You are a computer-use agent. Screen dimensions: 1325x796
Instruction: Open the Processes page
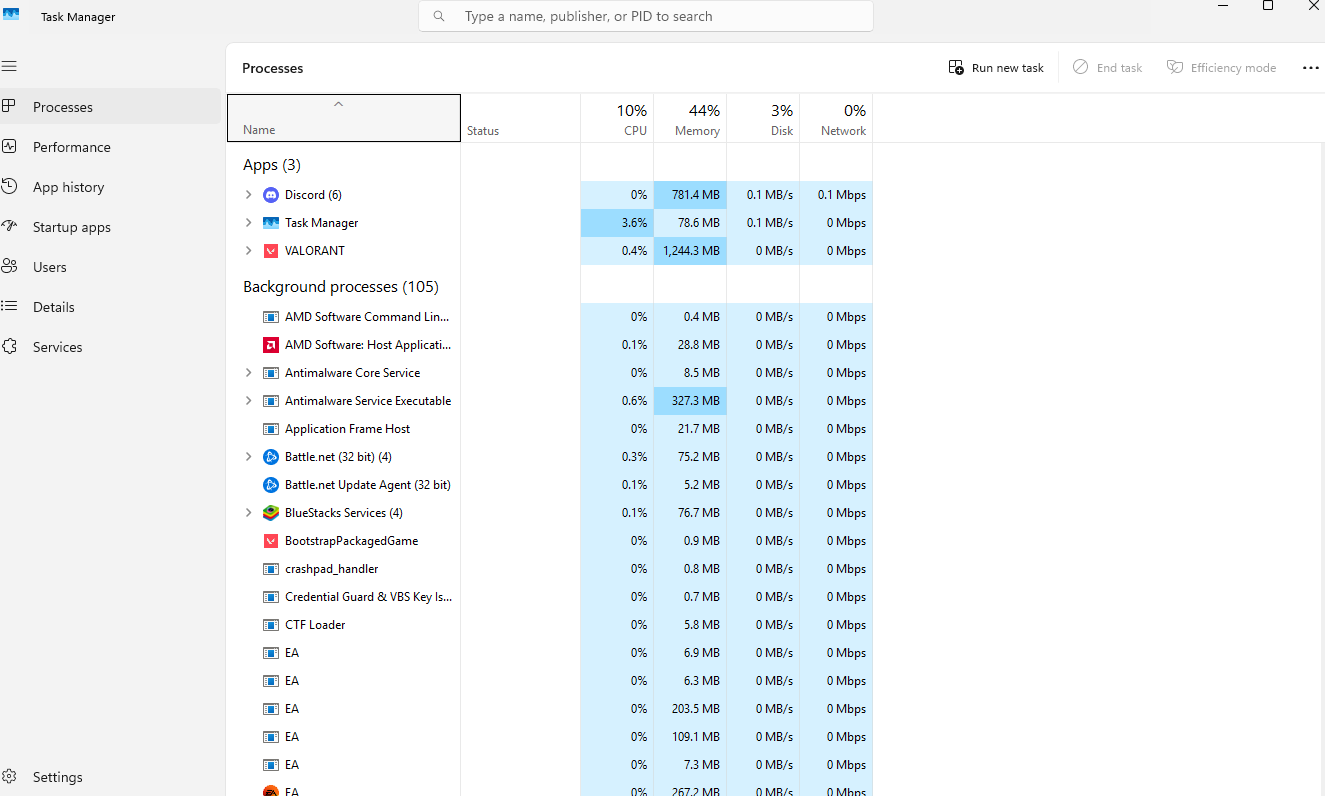pyautogui.click(x=110, y=107)
